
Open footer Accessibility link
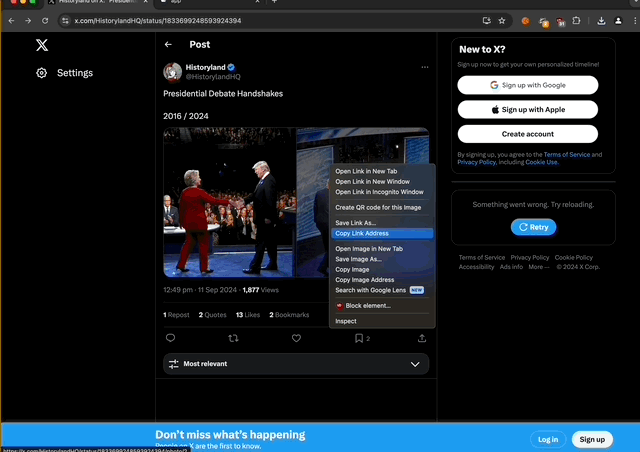click(x=476, y=267)
